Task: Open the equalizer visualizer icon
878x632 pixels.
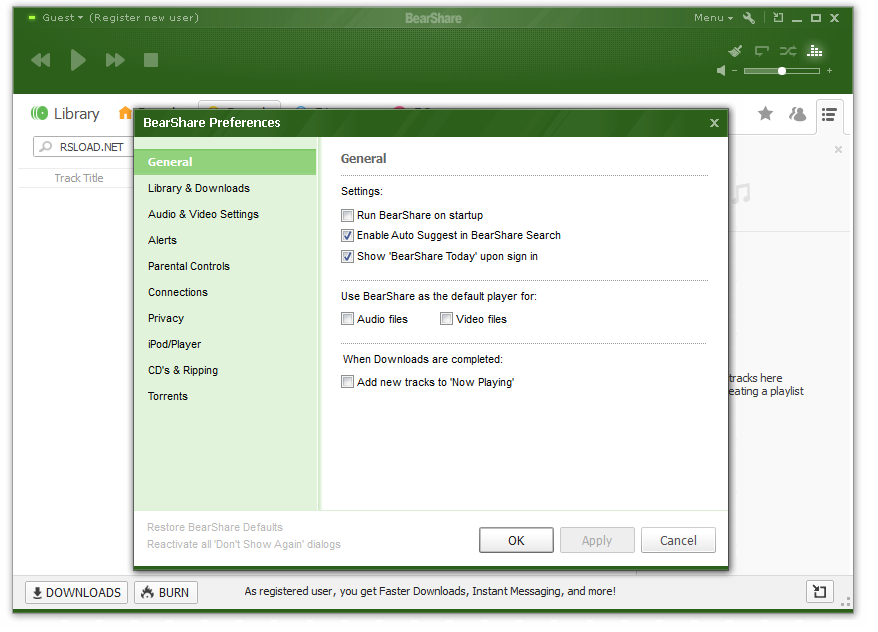Action: click(814, 51)
